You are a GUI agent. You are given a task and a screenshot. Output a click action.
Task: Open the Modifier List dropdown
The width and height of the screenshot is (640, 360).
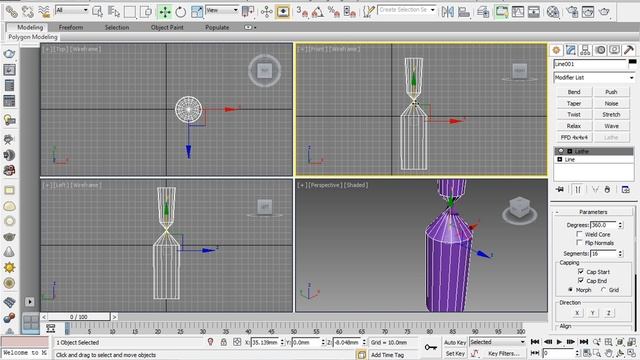594,78
